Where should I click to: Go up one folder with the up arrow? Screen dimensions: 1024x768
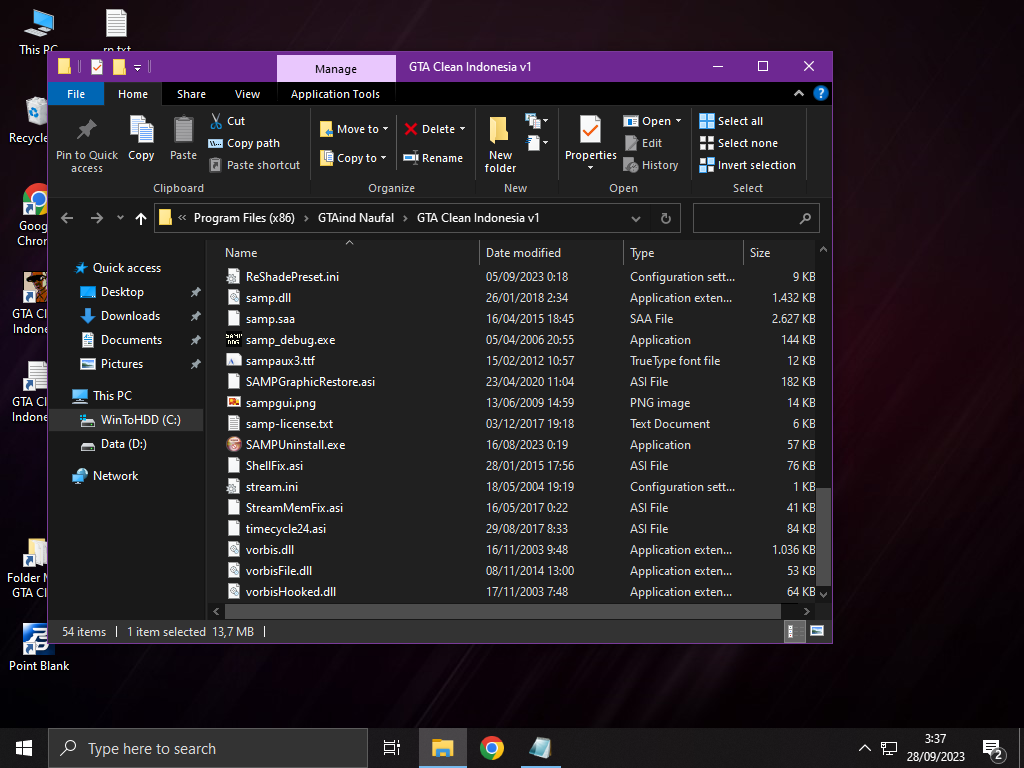[140, 218]
